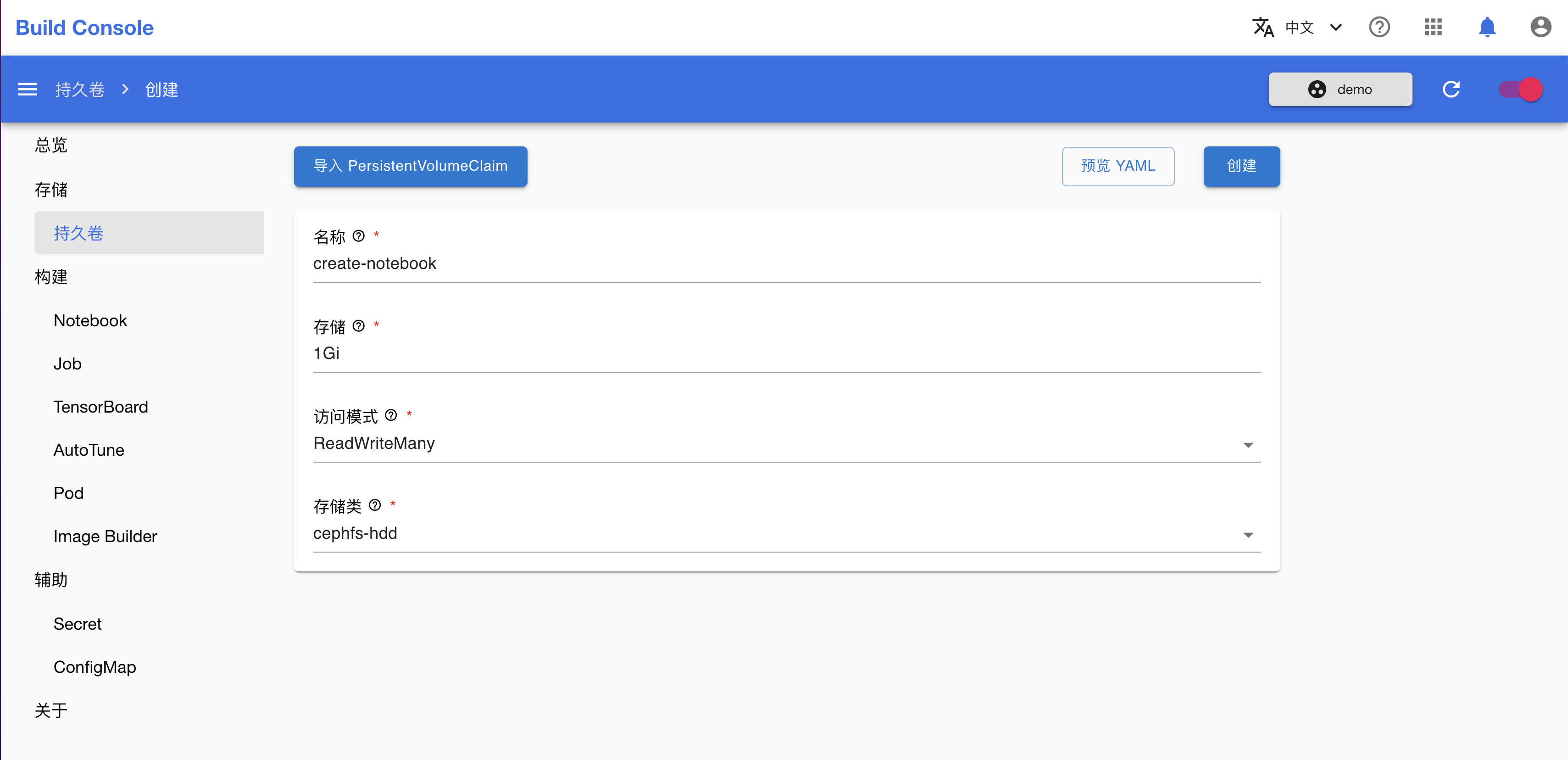Open Image Builder in the sidebar

(x=105, y=536)
